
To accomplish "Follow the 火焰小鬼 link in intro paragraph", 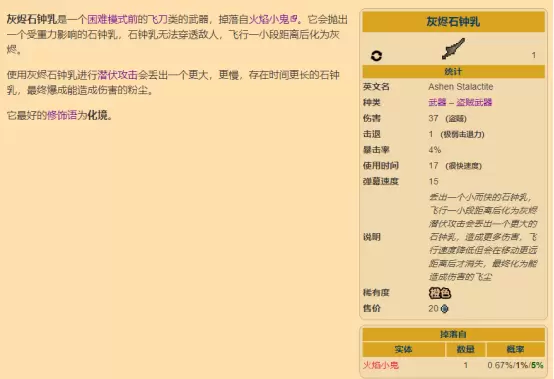I will pyautogui.click(x=269, y=19).
